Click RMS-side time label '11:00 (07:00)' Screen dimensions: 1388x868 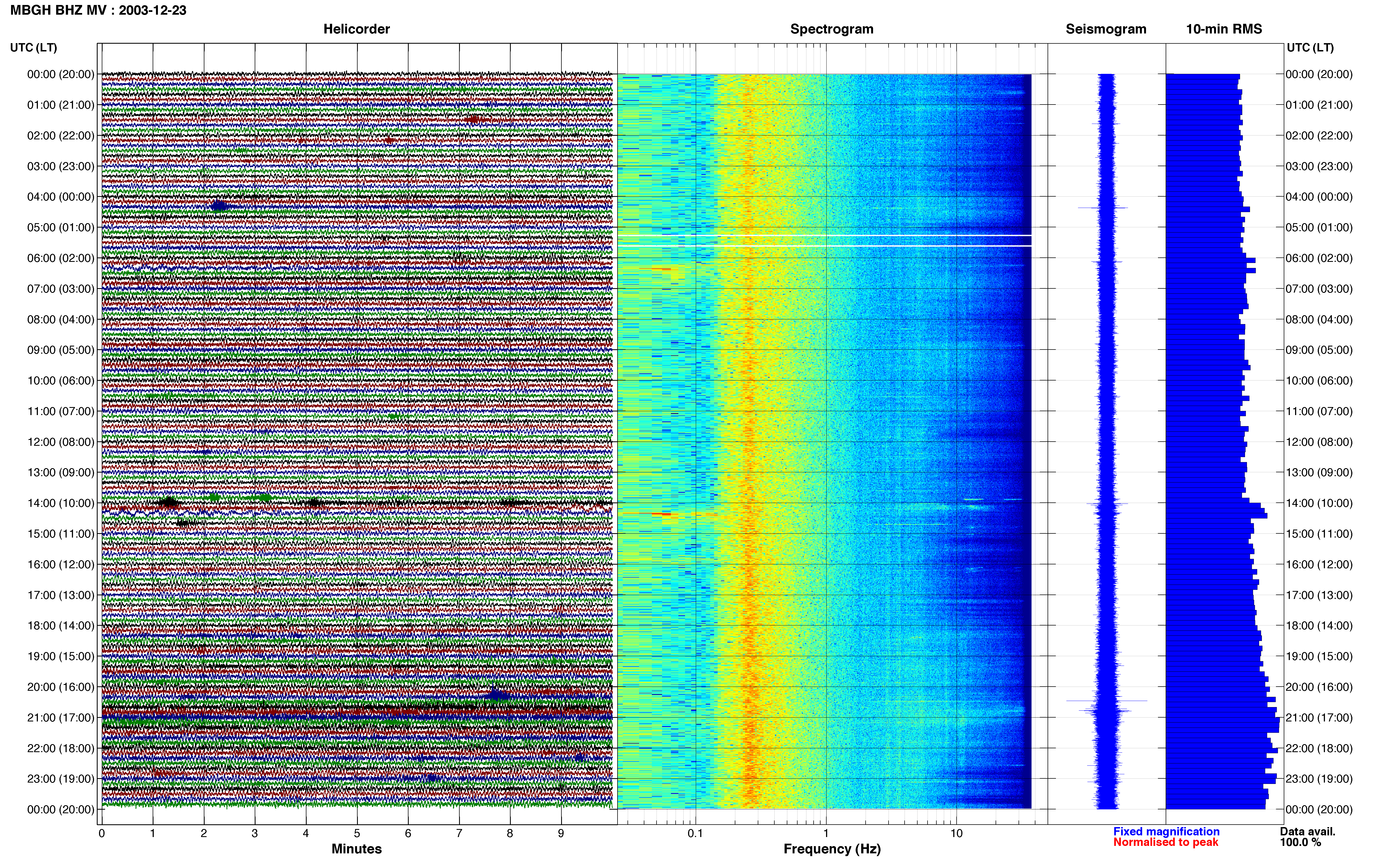1319,411
